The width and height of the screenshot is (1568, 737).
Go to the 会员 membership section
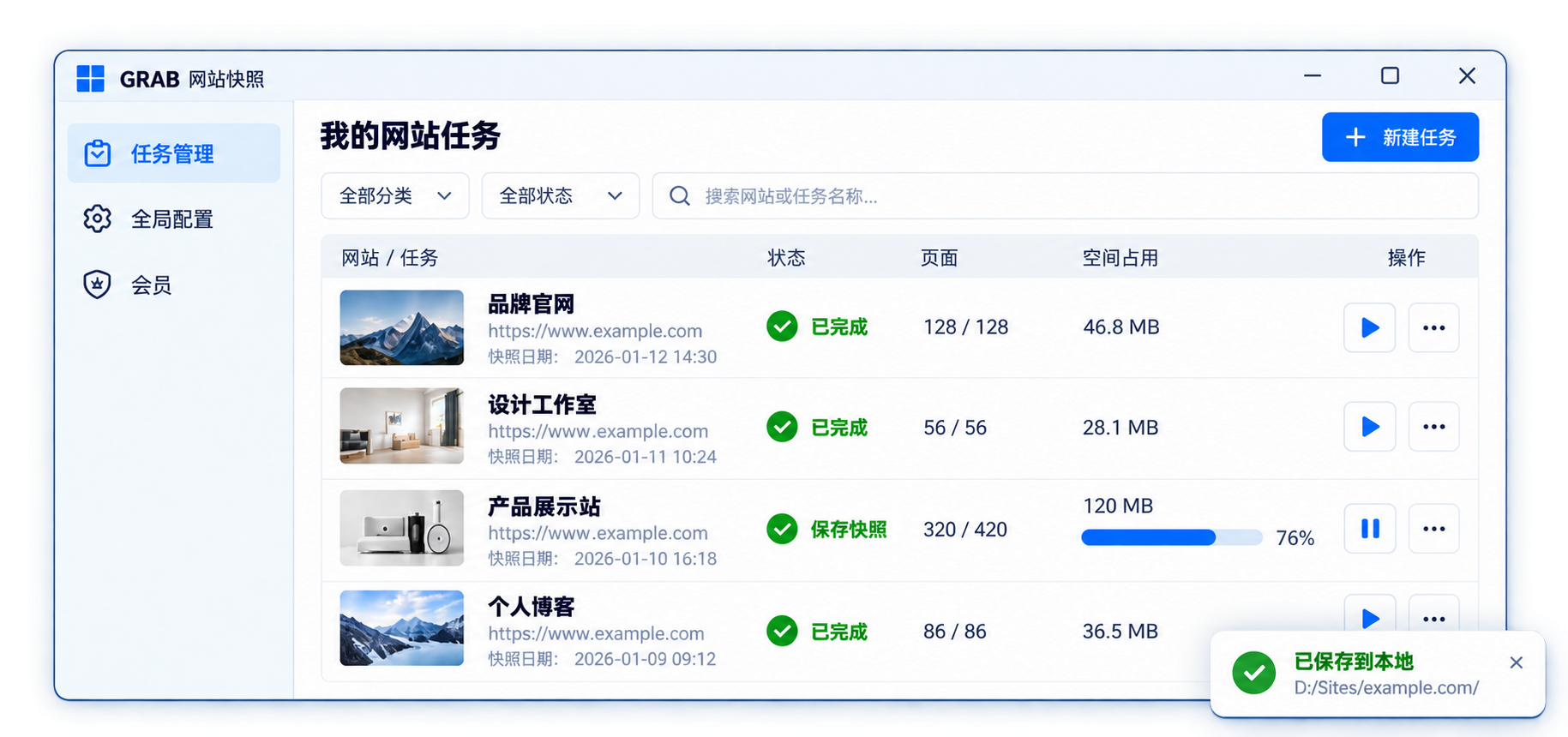174,285
